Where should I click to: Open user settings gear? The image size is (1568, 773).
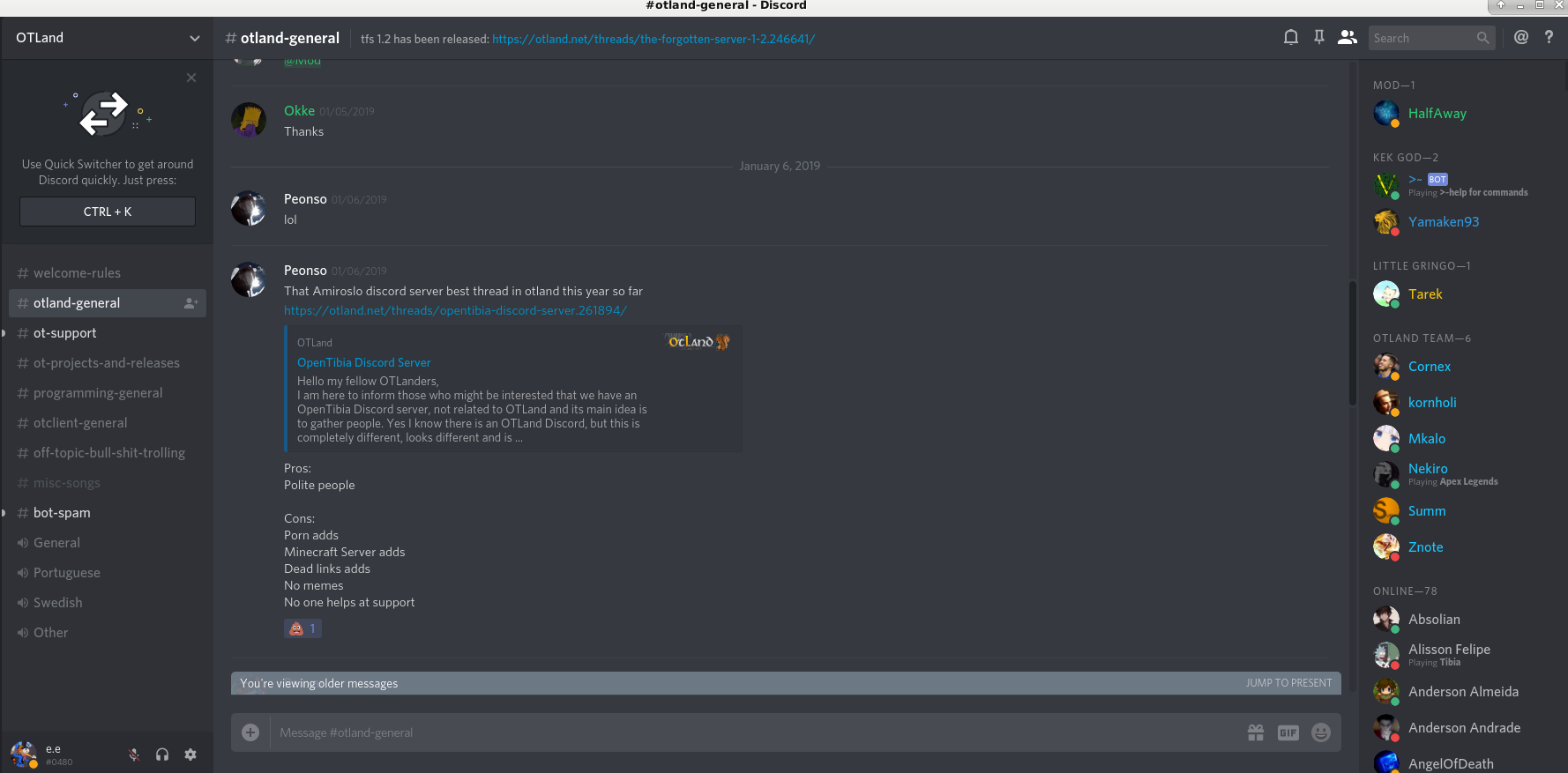click(190, 754)
